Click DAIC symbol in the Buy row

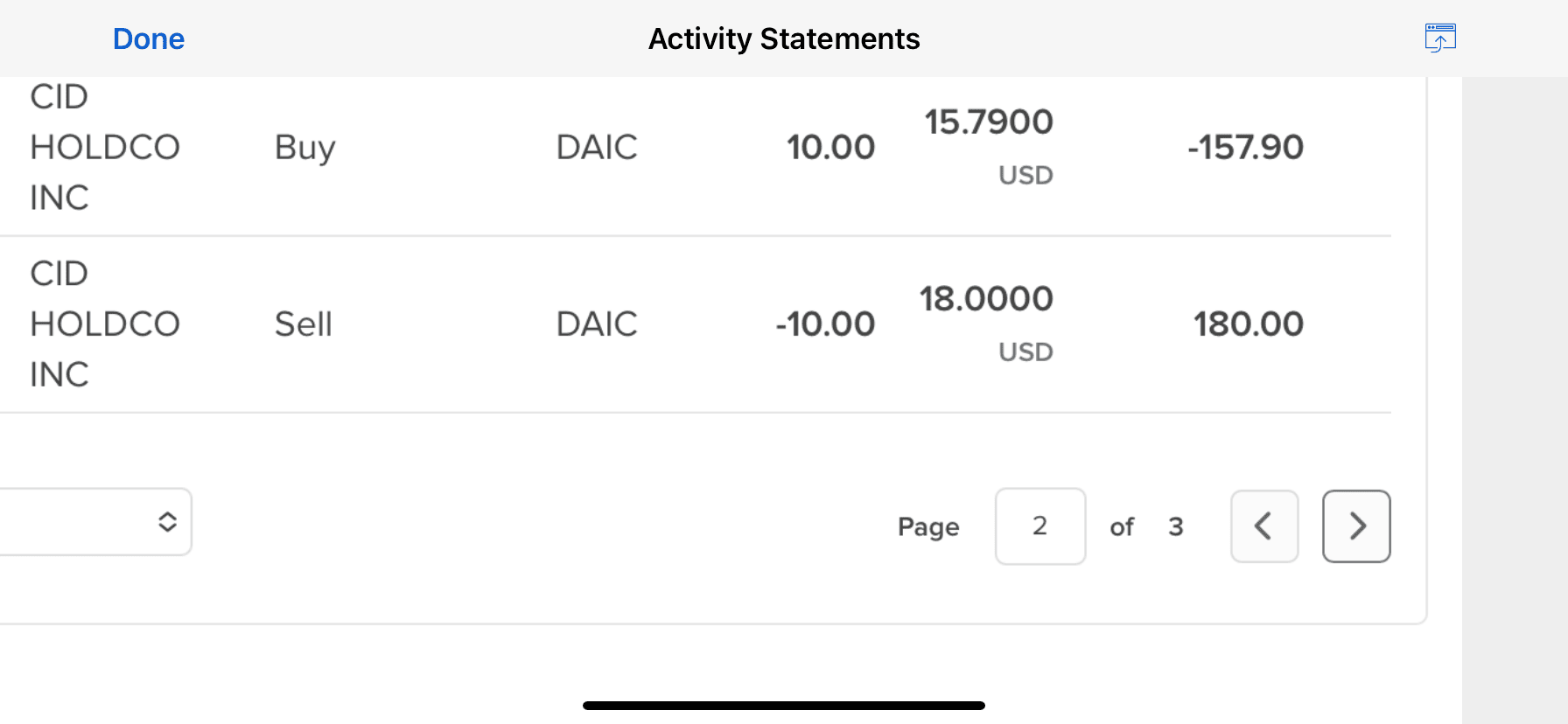[597, 148]
